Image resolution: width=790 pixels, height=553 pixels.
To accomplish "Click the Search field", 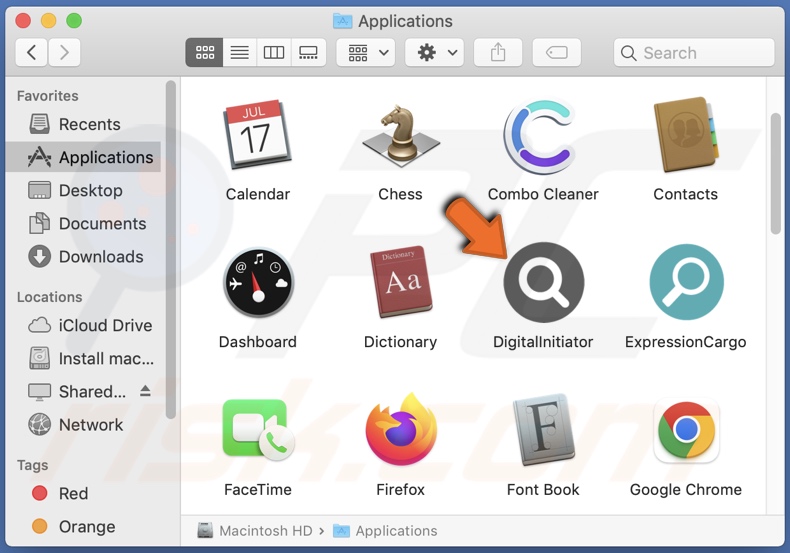I will [694, 52].
